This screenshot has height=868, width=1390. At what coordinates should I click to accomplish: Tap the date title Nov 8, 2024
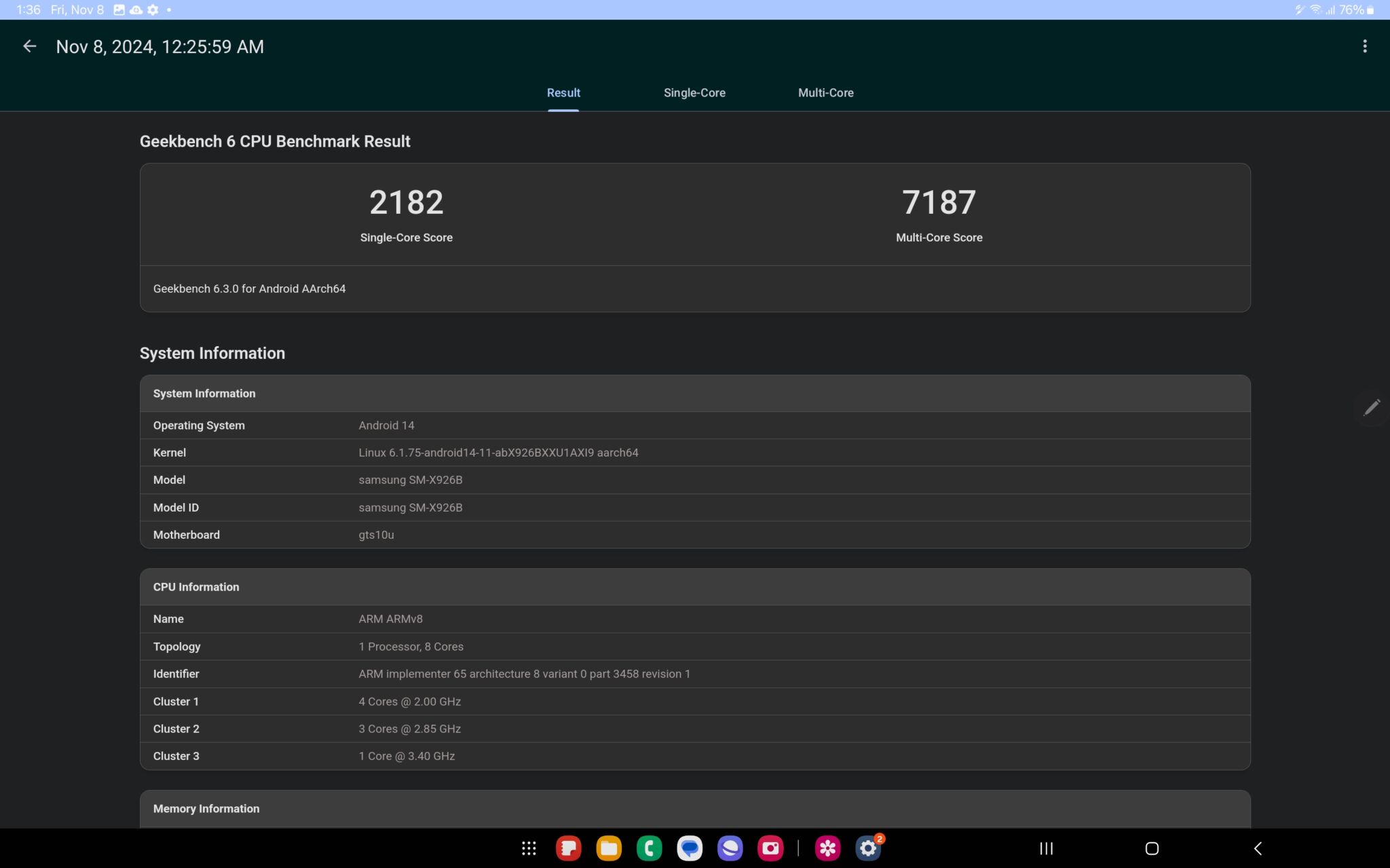pos(159,46)
